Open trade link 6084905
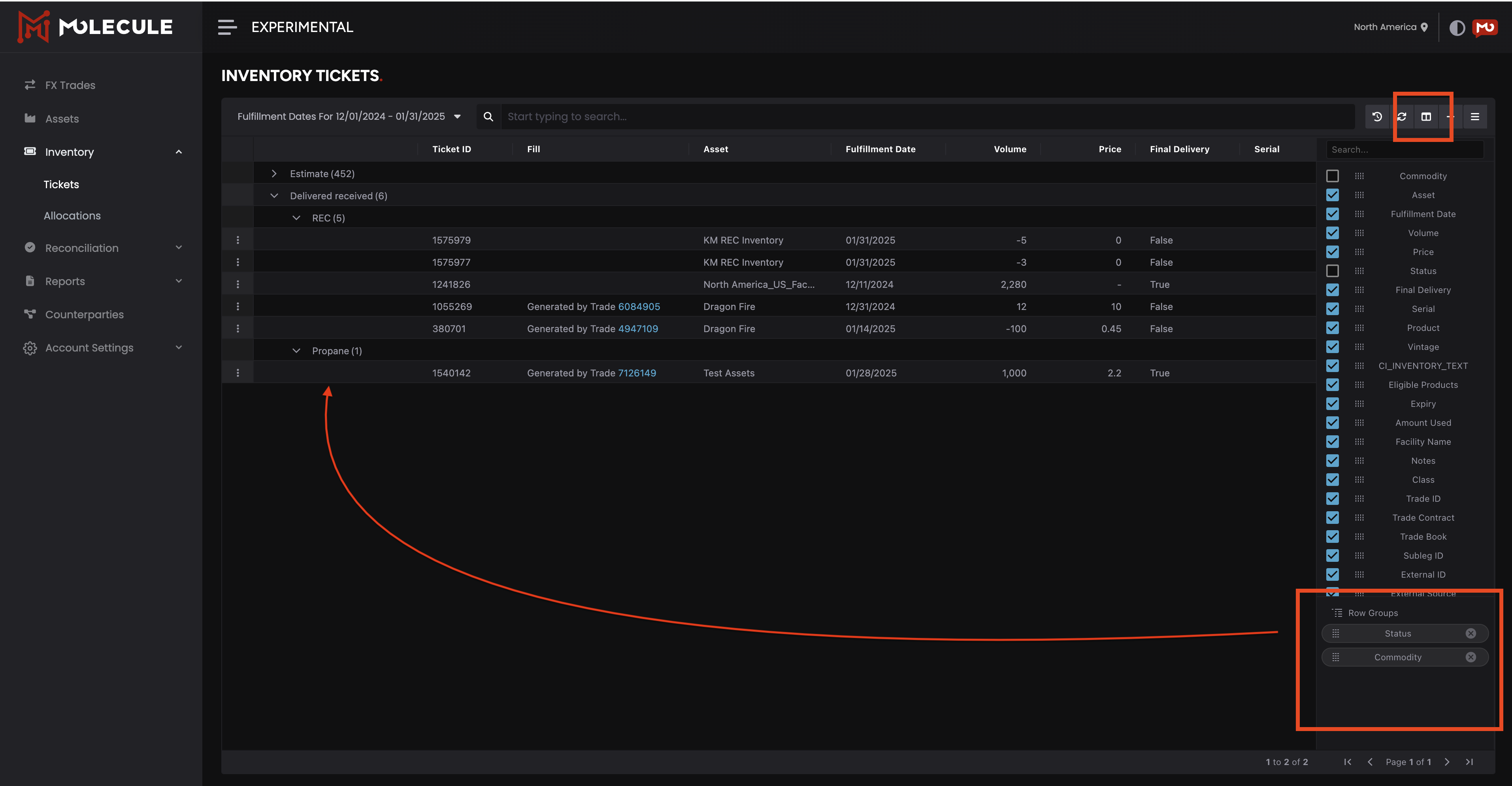 [x=639, y=307]
